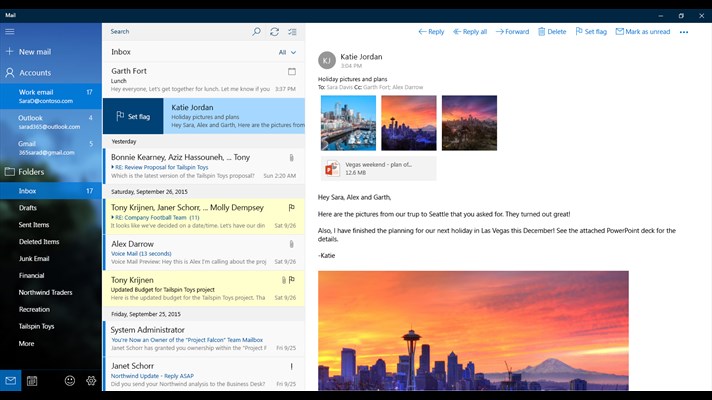Click Set flag swipe action on Katie Jordan
Viewport: 712px width, 400px height.
pyautogui.click(x=133, y=116)
